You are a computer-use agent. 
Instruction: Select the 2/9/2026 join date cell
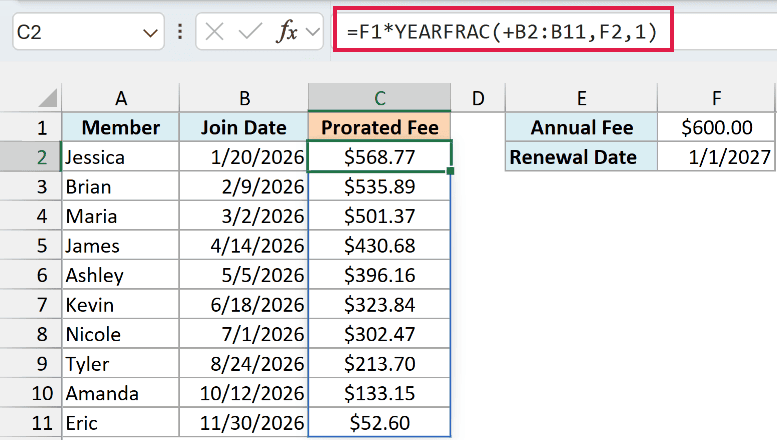click(x=244, y=186)
